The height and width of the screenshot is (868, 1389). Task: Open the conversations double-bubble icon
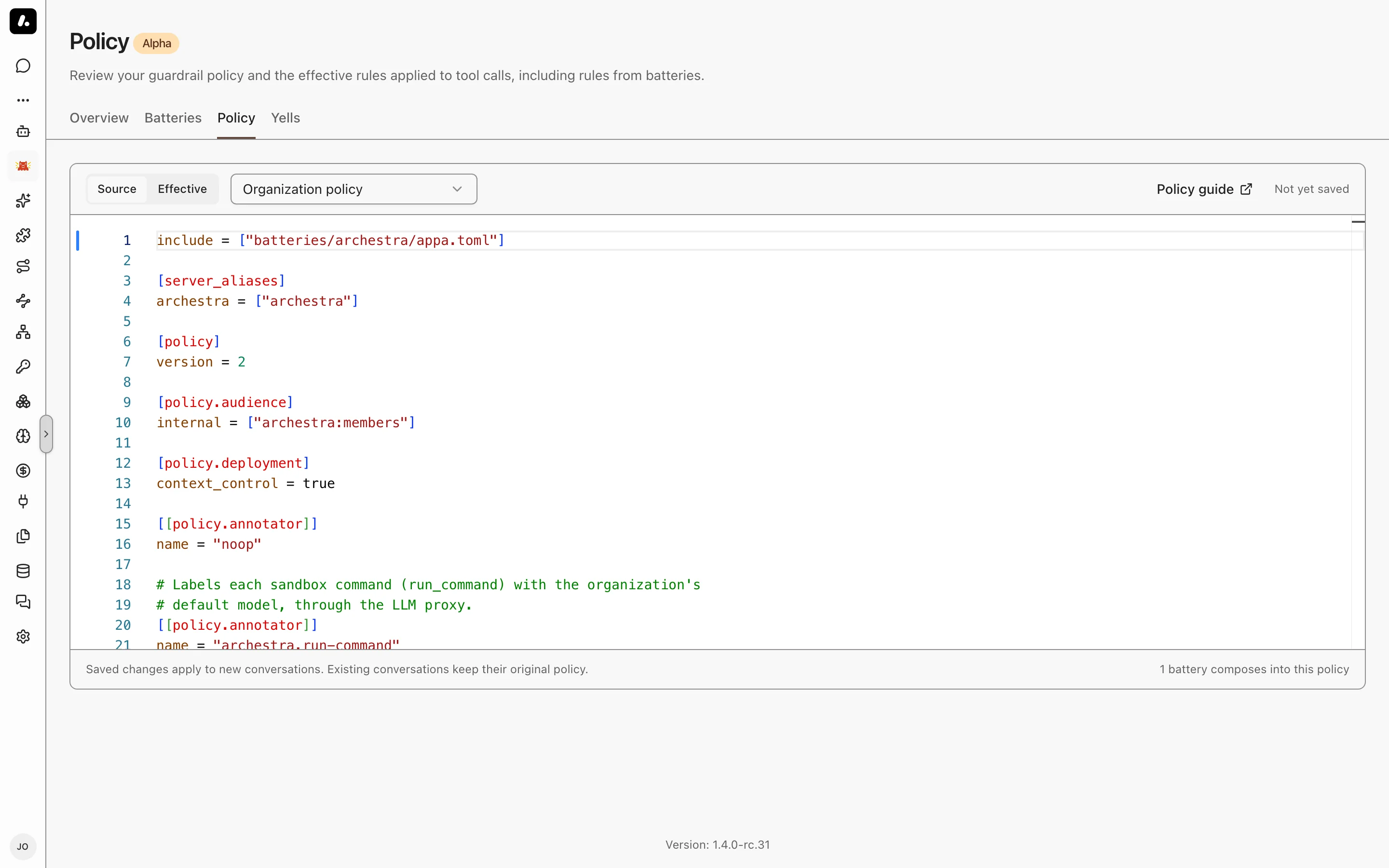(x=23, y=602)
